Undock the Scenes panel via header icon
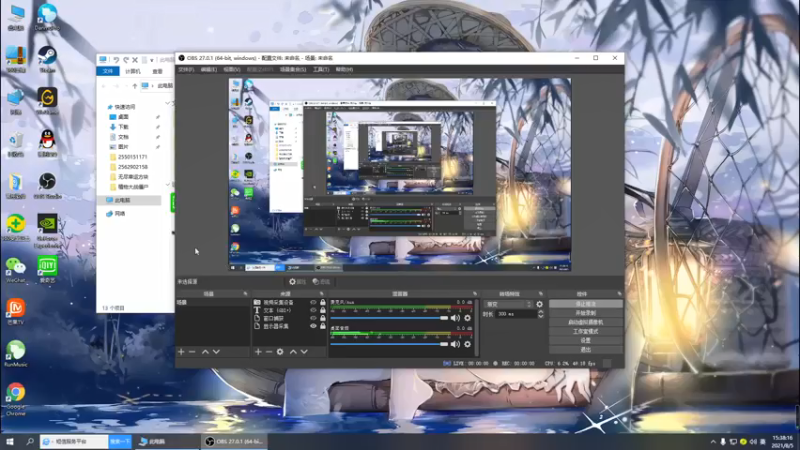 click(245, 294)
